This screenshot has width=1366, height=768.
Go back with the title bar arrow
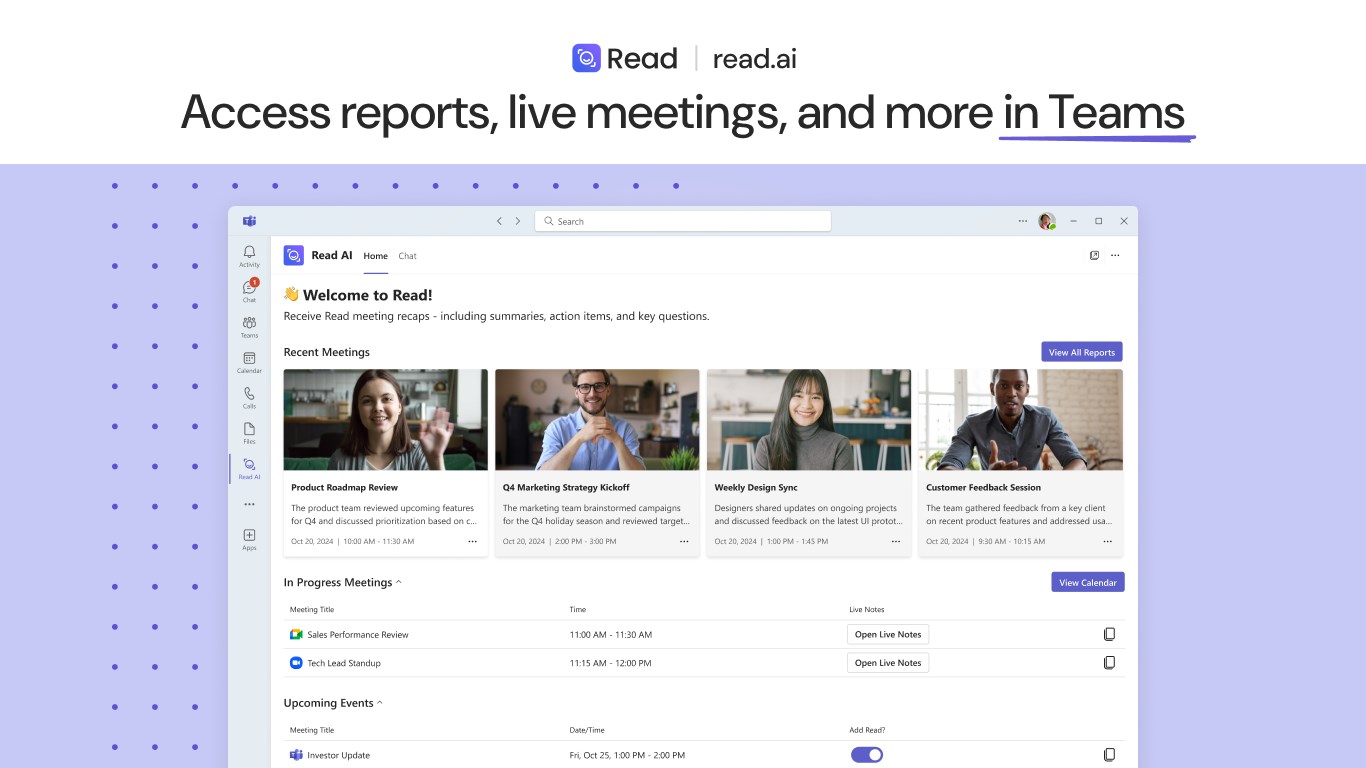(499, 221)
